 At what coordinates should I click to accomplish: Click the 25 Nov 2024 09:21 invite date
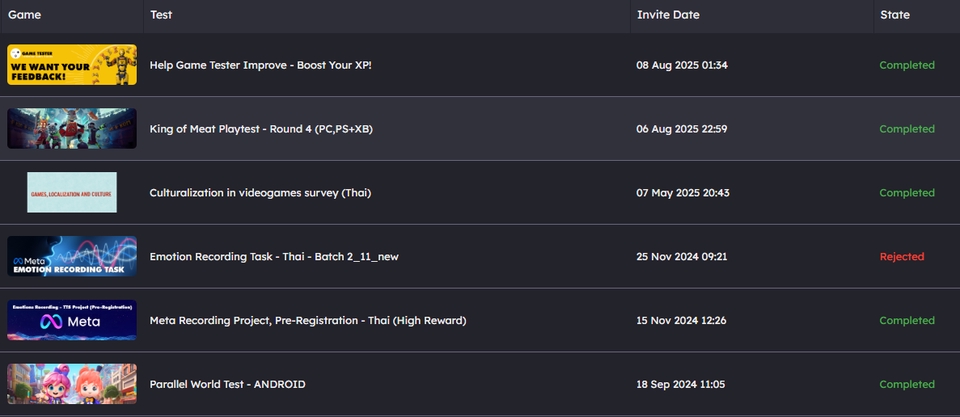pos(682,257)
